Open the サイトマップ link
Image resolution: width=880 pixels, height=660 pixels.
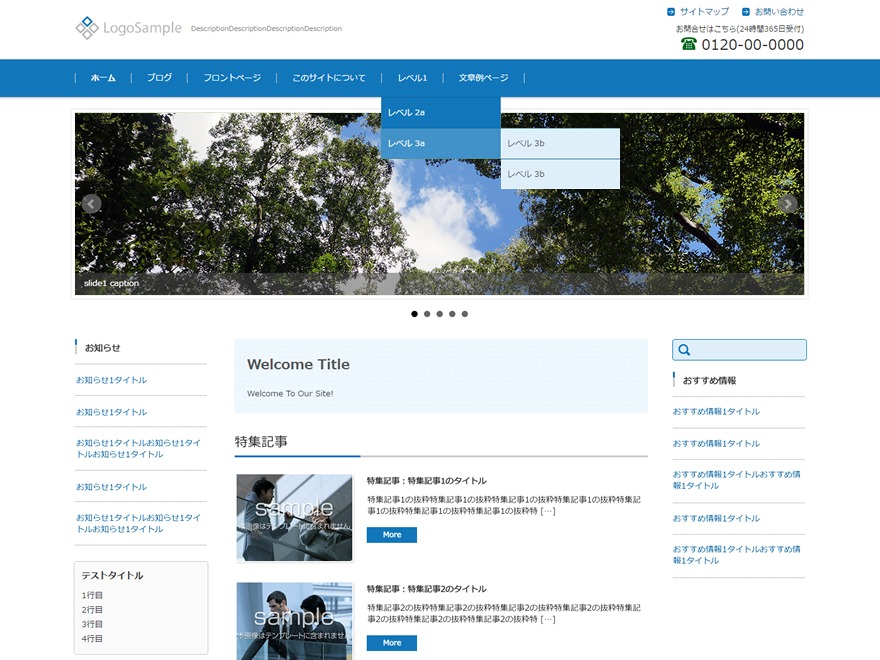704,12
